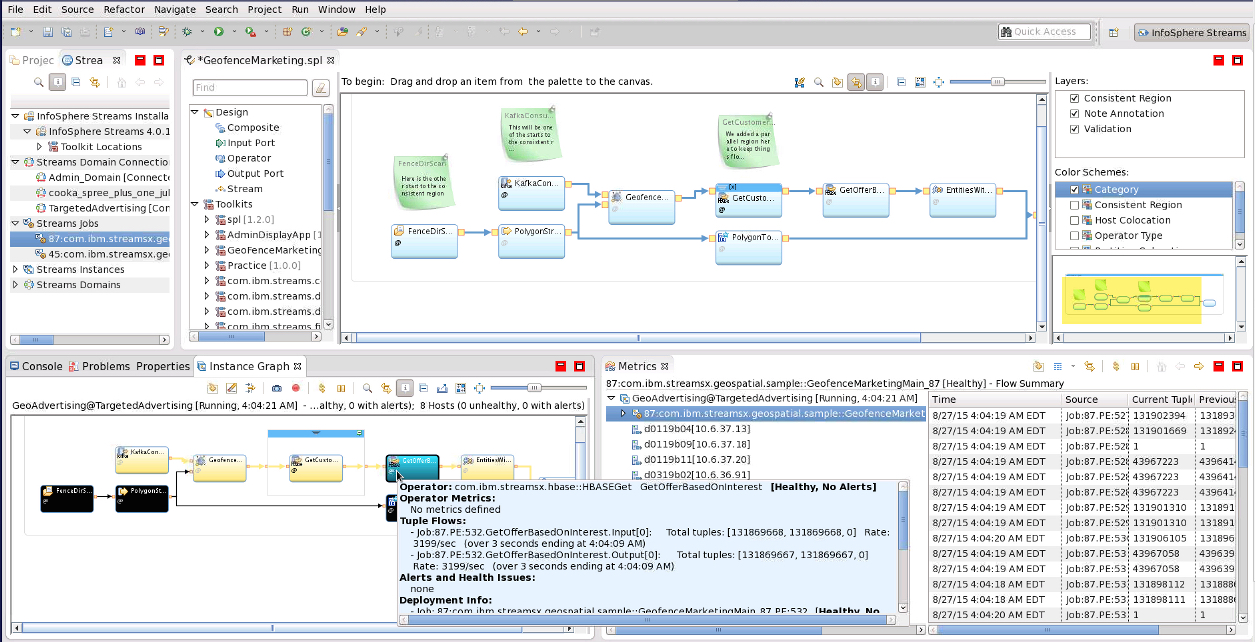Uncheck the Note Annotation layer
This screenshot has width=1255, height=642.
click(x=1075, y=114)
